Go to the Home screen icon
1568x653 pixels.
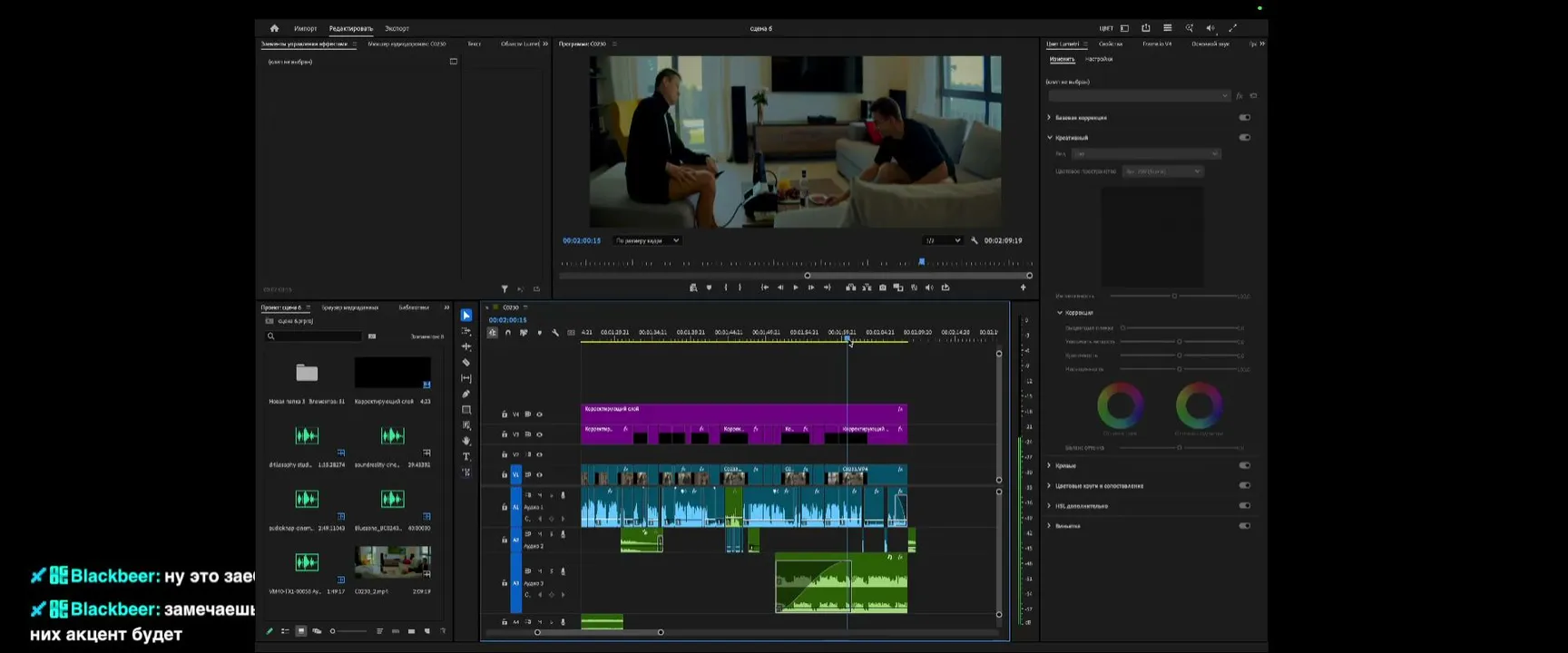pyautogui.click(x=274, y=28)
